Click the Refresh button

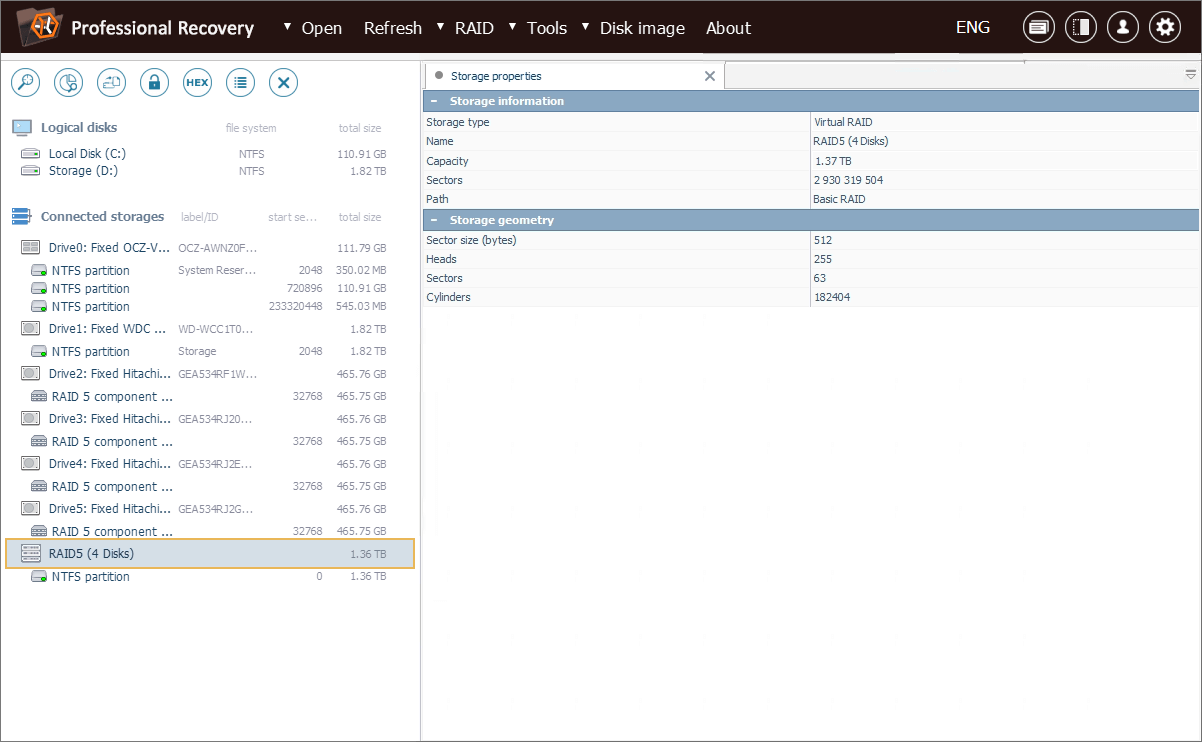[392, 28]
